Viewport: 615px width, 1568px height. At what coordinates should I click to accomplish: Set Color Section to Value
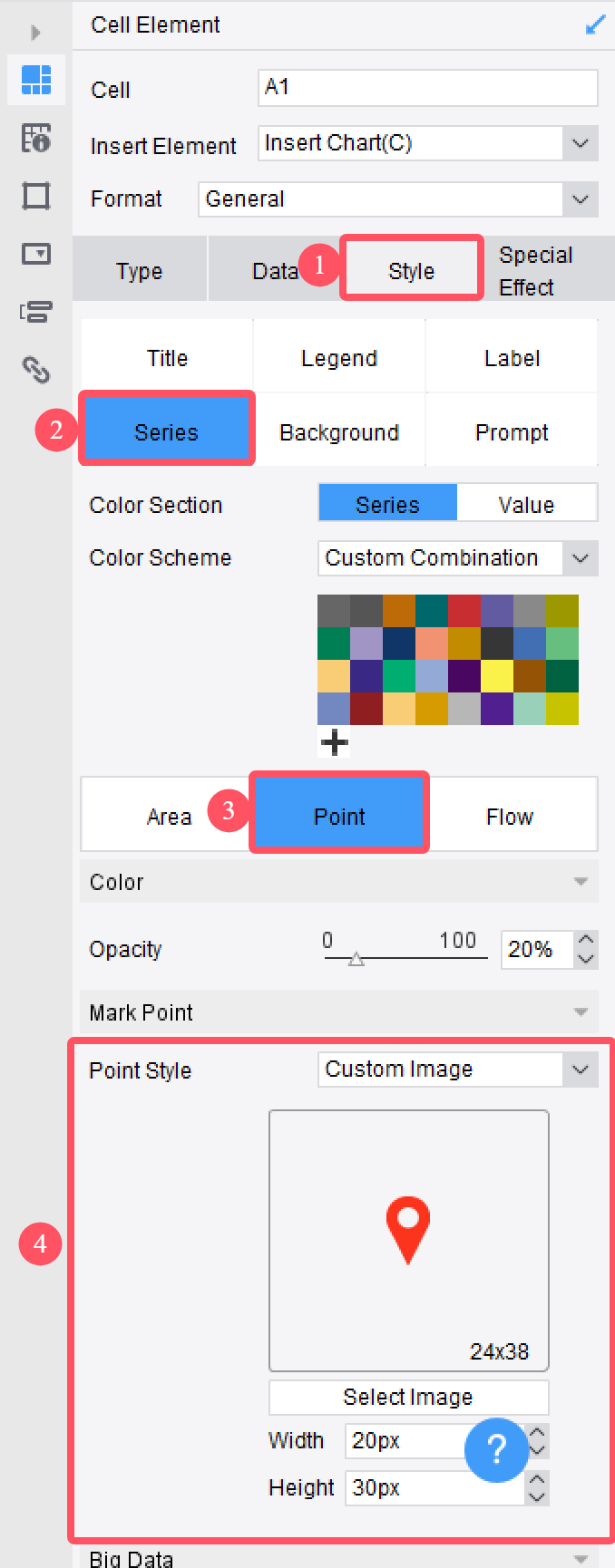[526, 504]
